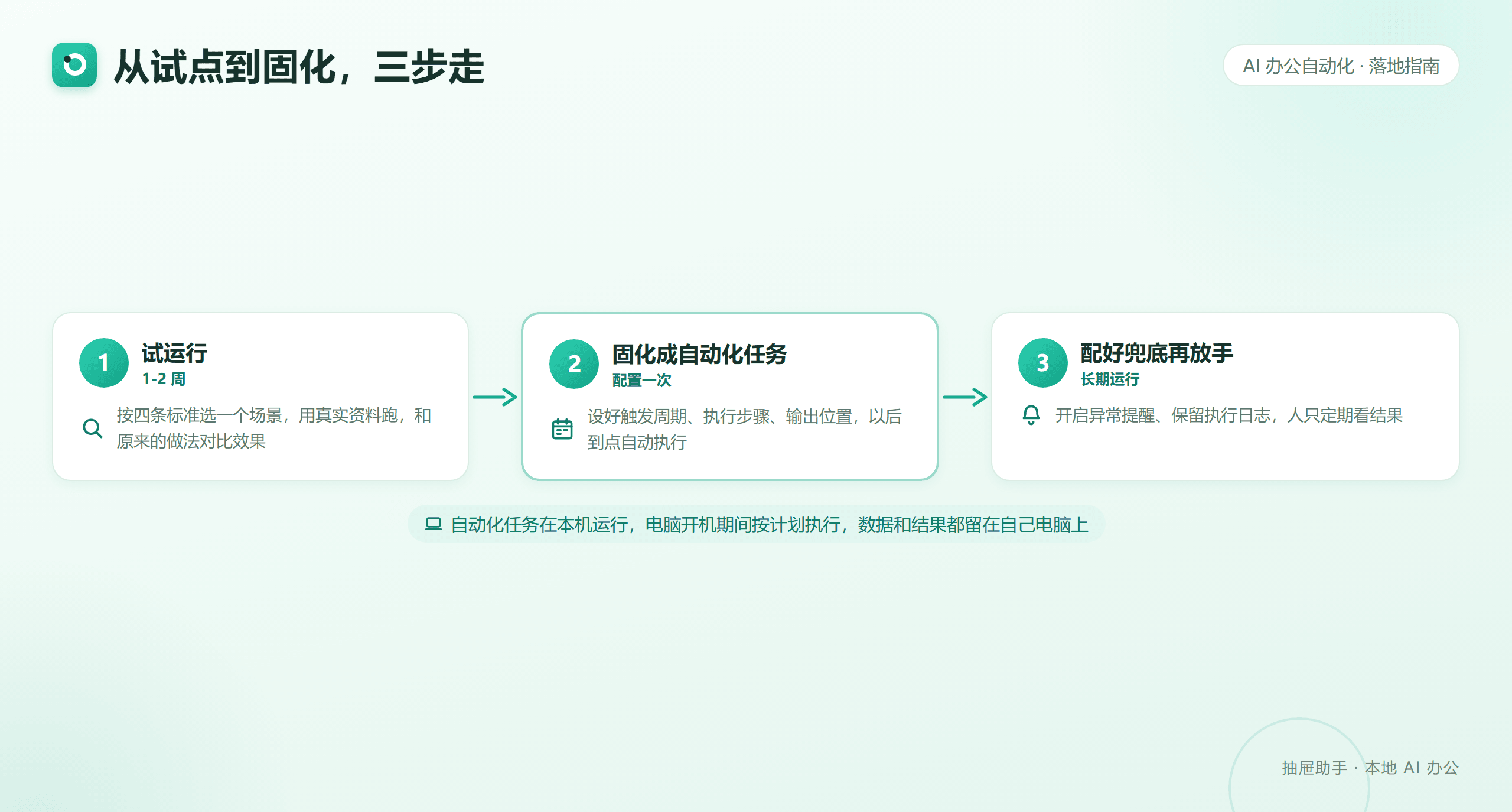Click the '1-2 周' subtitle
The width and height of the screenshot is (1512, 812).
(x=164, y=379)
